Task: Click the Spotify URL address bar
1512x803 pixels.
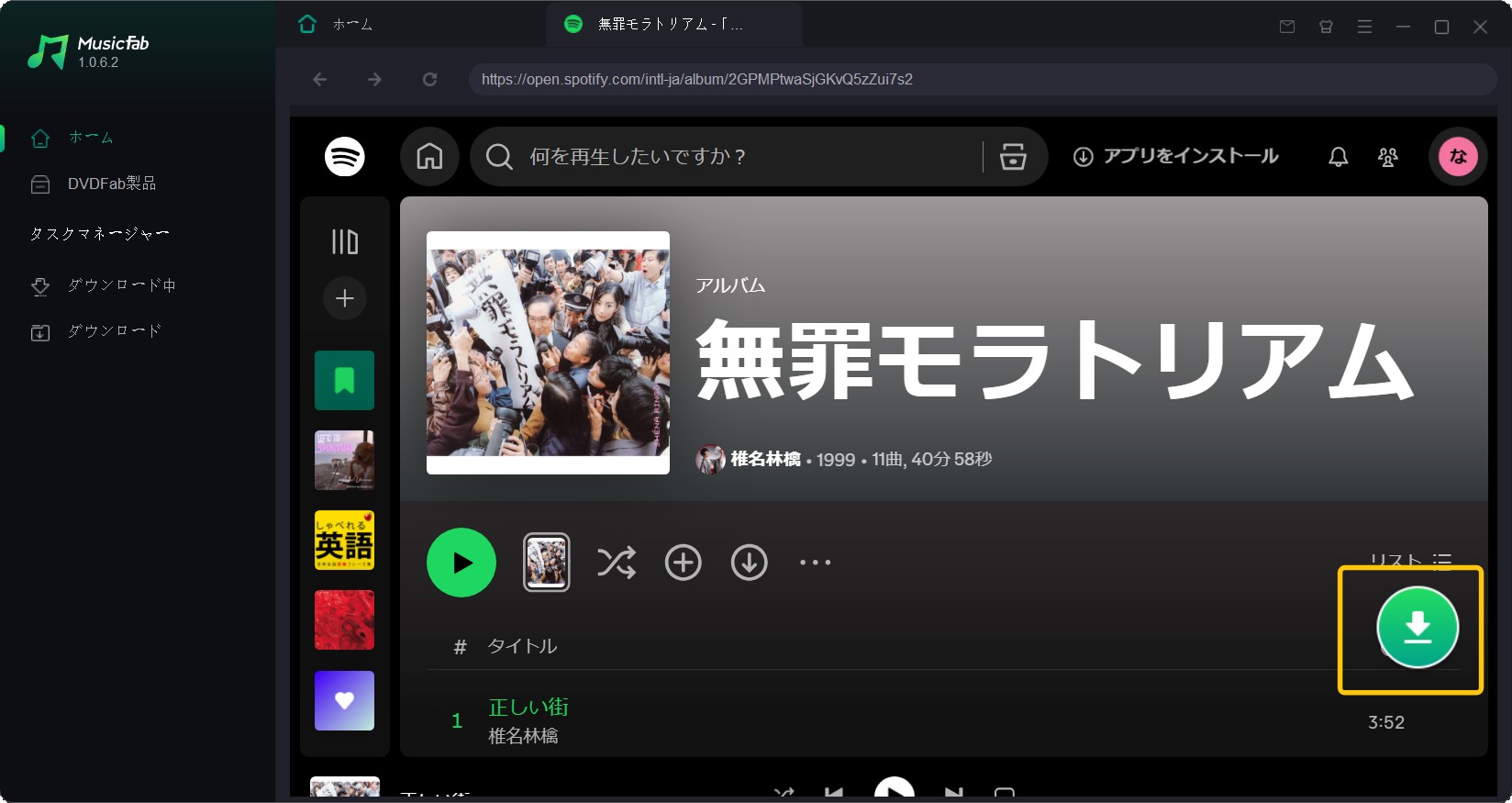Action: point(982,80)
